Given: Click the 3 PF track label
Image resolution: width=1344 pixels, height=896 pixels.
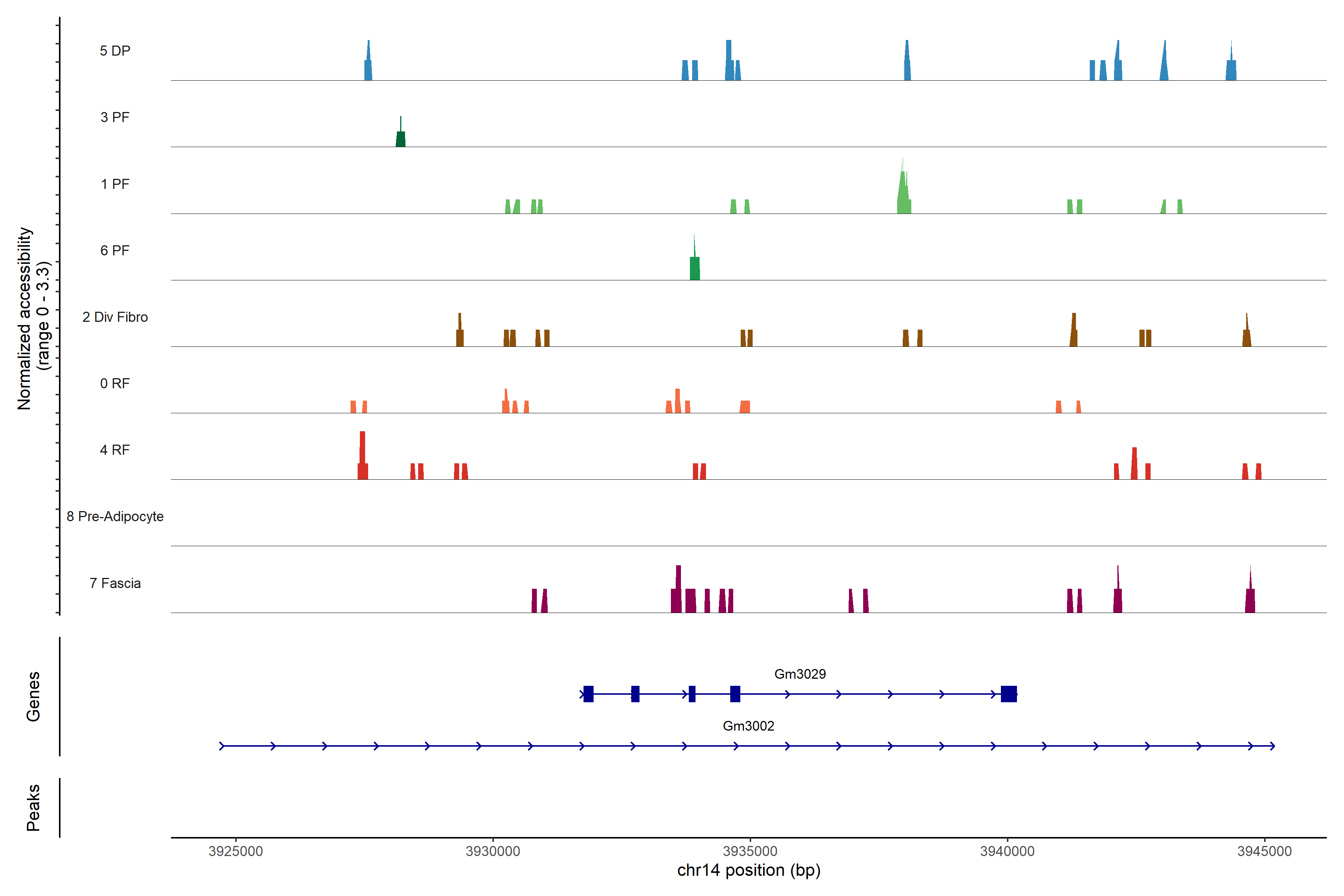Looking at the screenshot, I should [115, 117].
